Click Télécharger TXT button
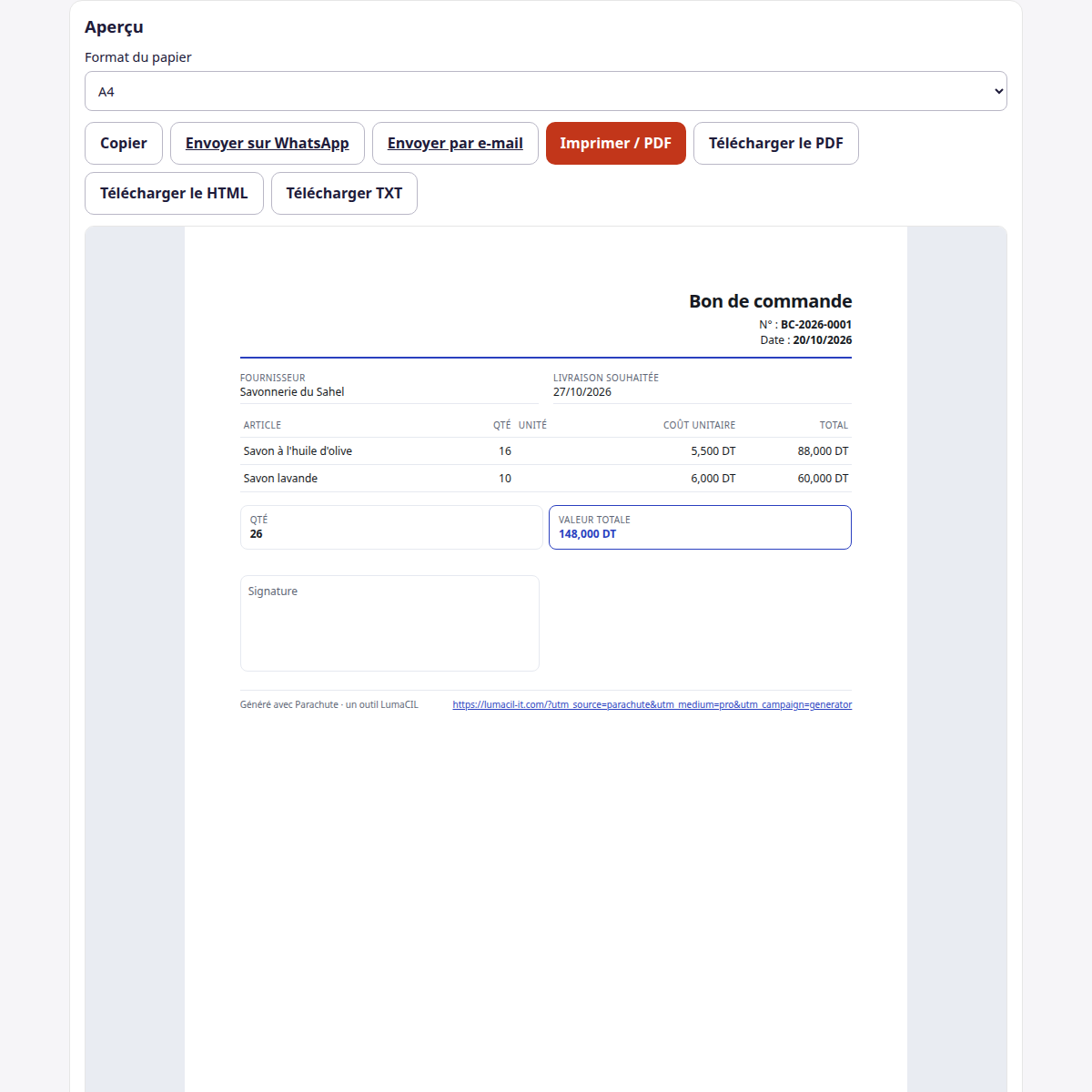 tap(344, 193)
